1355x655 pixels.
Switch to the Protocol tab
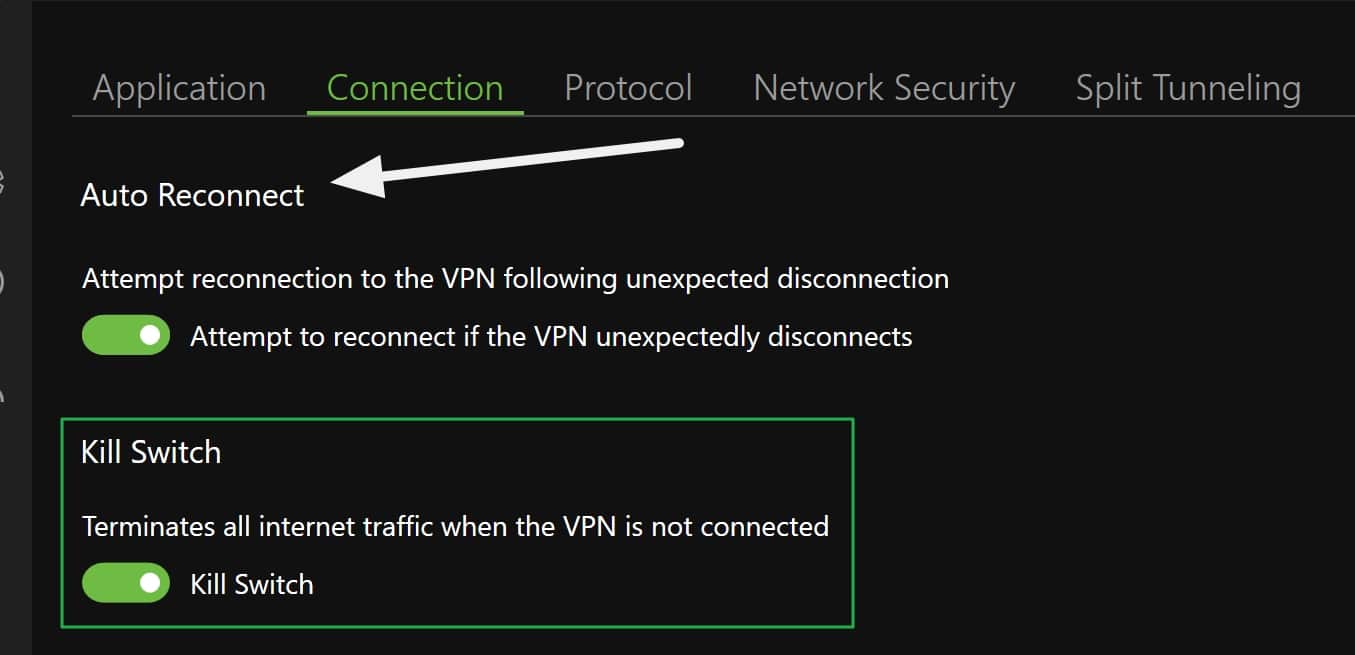628,88
